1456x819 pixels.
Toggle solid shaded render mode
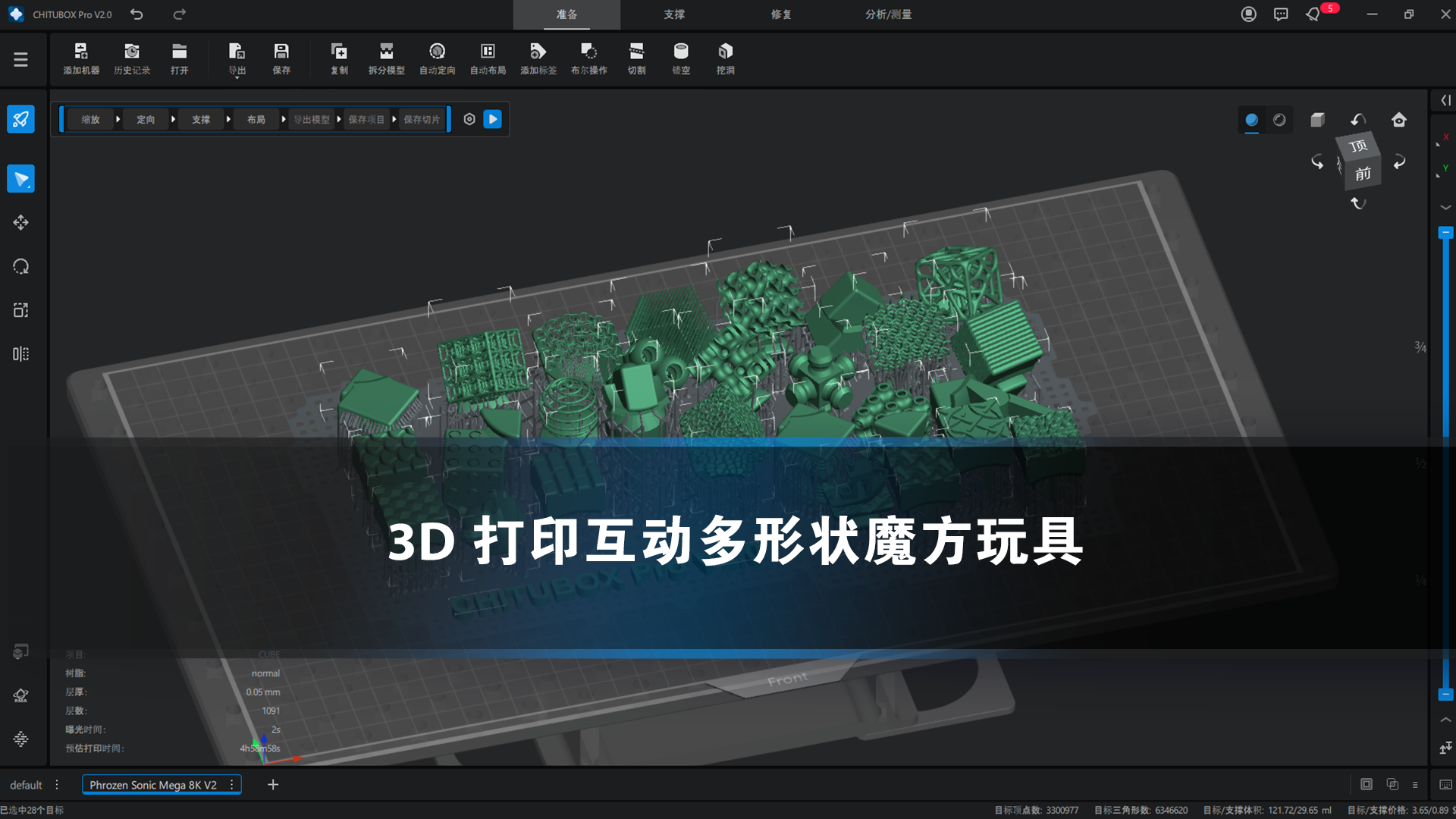1251,120
